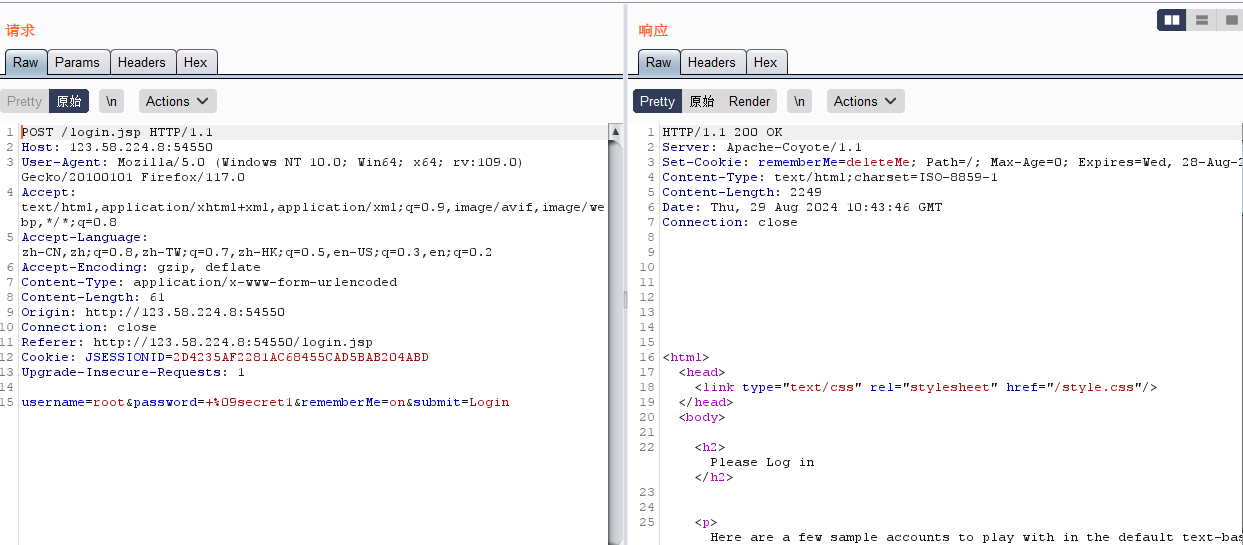
Task: Click Pretty button in request pane
Action: point(25,101)
